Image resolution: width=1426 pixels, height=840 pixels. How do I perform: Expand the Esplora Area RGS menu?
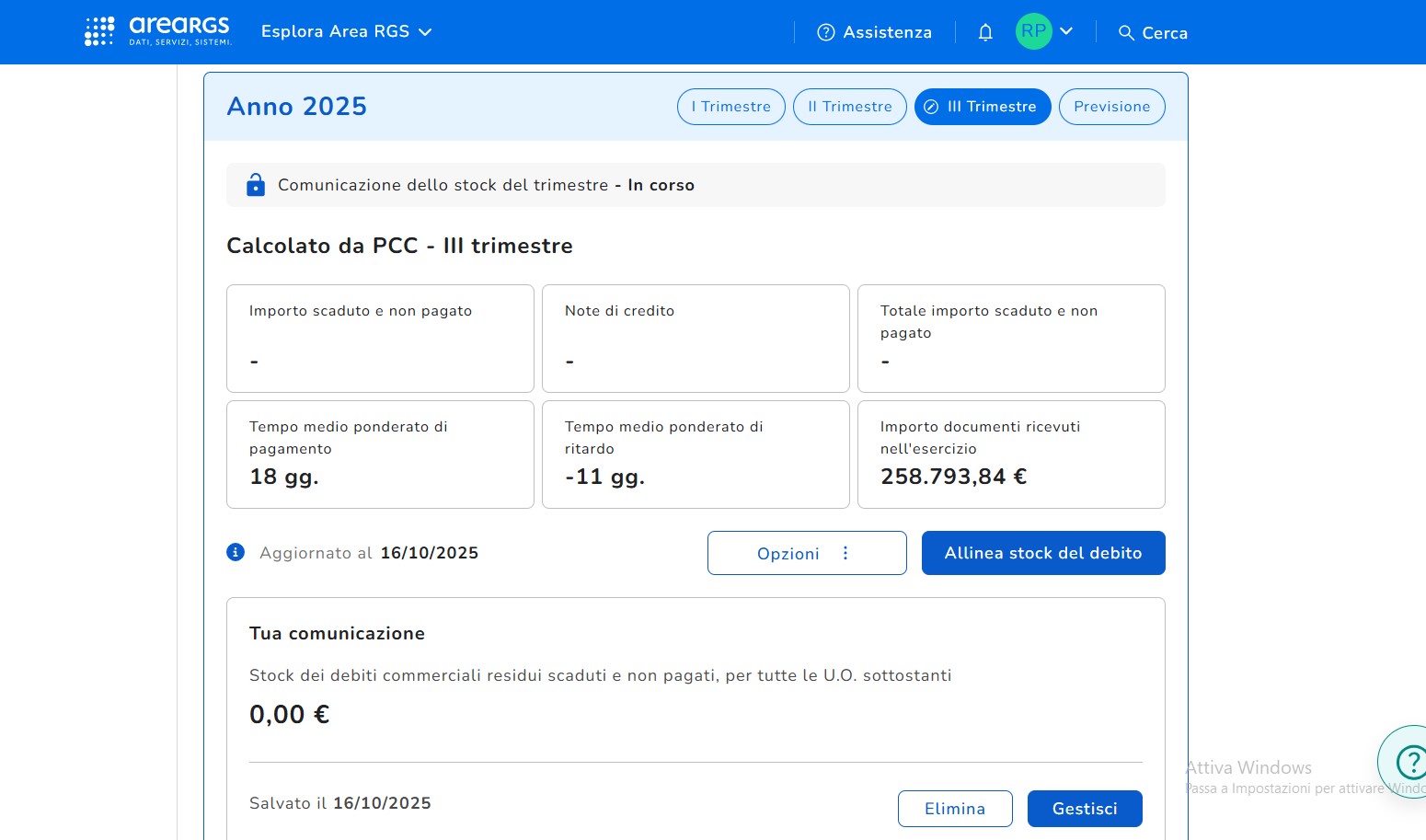point(346,31)
